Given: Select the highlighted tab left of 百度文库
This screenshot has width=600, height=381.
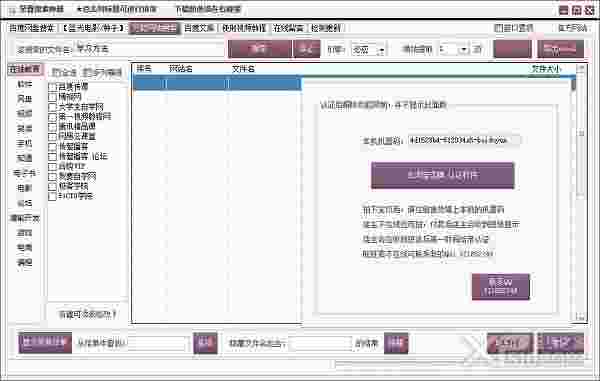Looking at the screenshot, I should pyautogui.click(x=154, y=28).
